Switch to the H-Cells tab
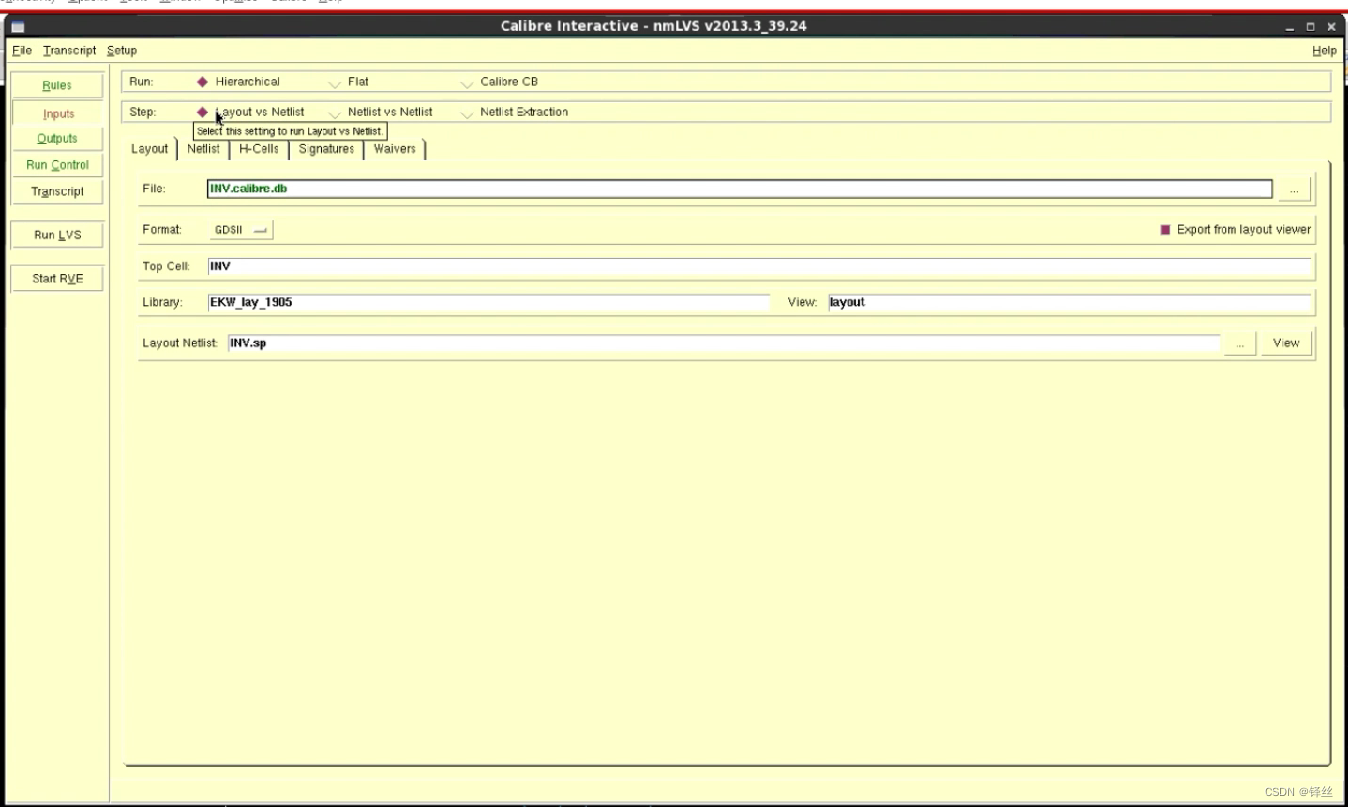 click(x=259, y=149)
